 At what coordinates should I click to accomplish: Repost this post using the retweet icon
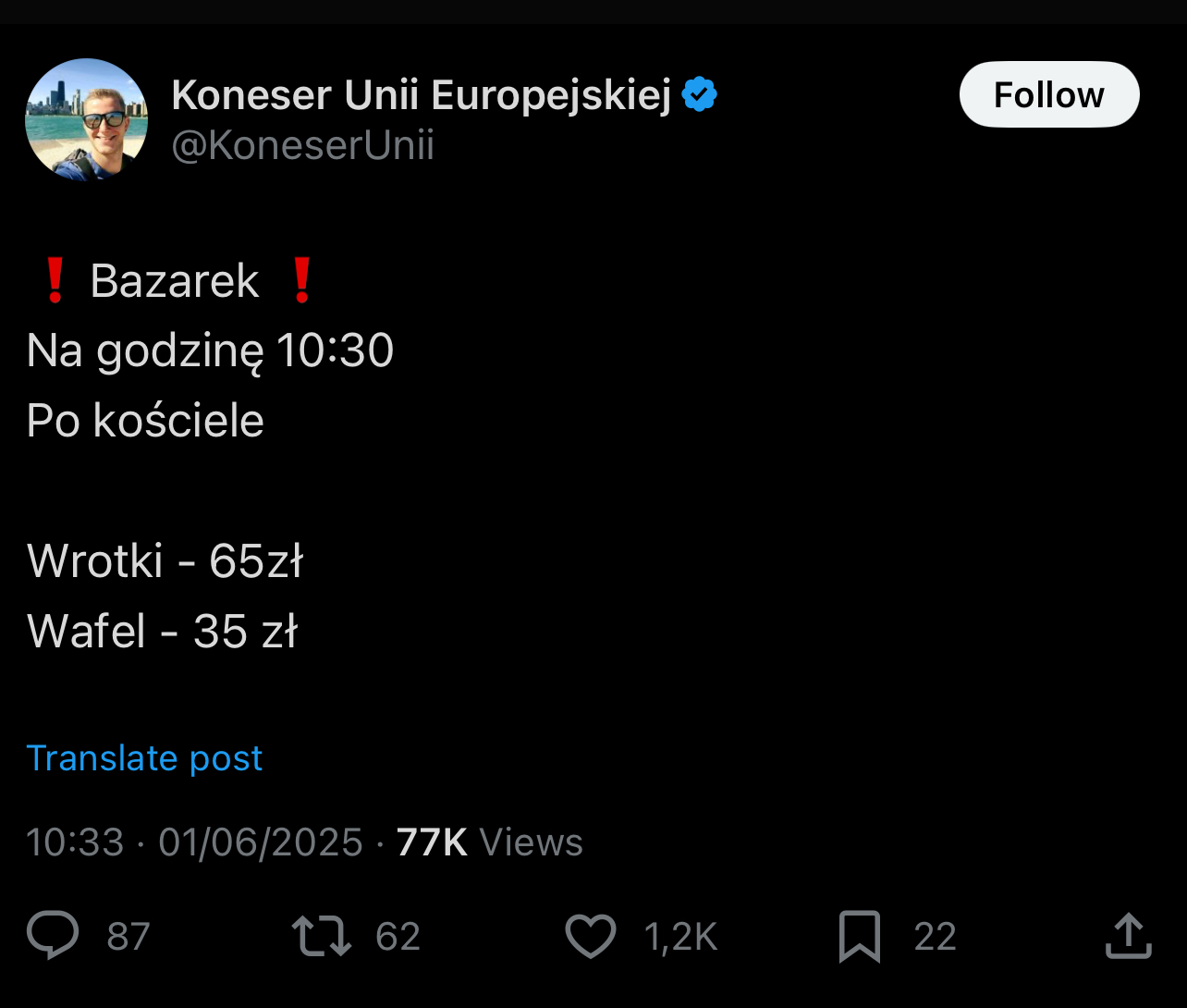tap(322, 936)
